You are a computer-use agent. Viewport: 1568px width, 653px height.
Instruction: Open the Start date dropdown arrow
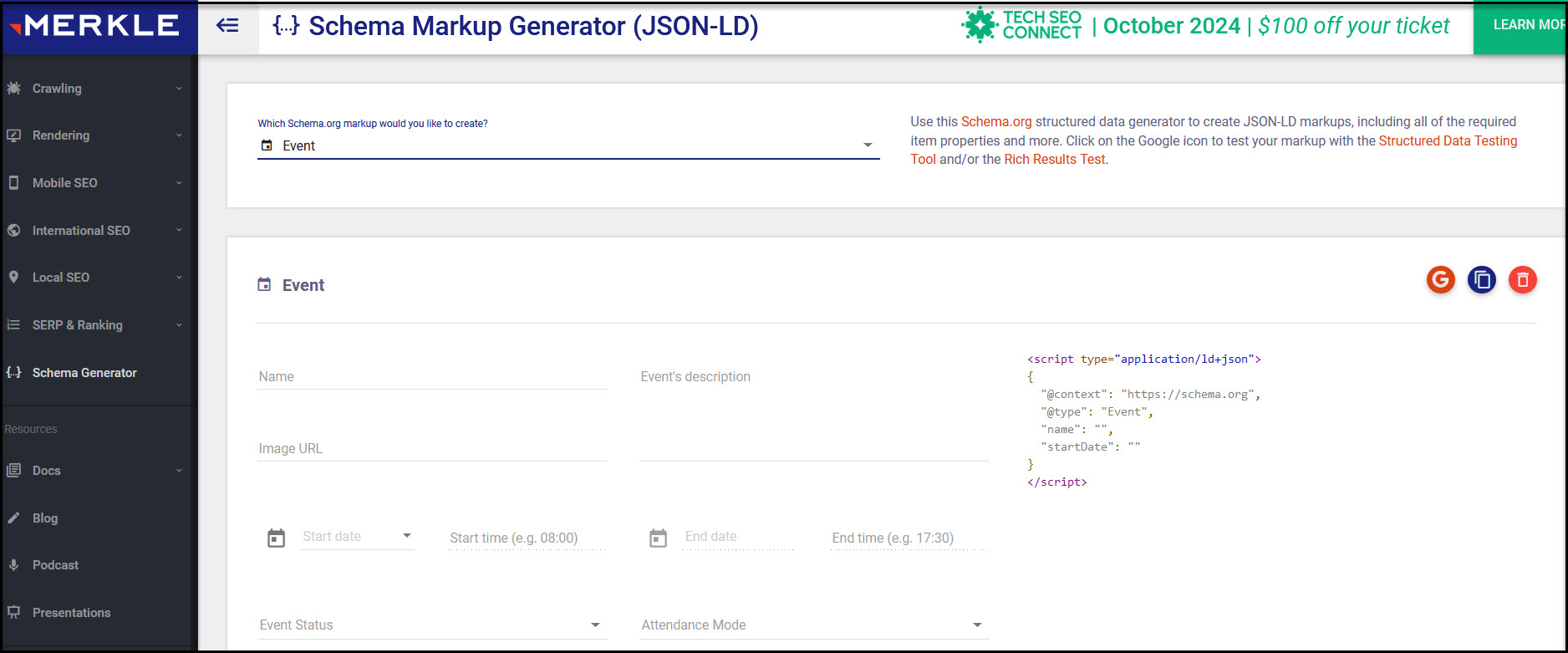pos(407,536)
